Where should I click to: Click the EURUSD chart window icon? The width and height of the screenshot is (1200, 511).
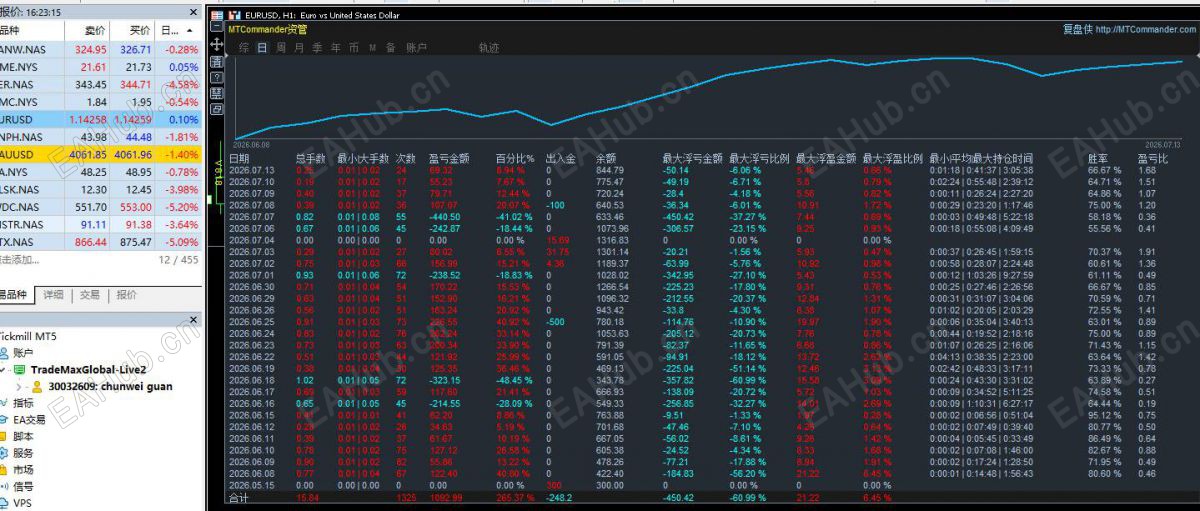pyautogui.click(x=235, y=15)
